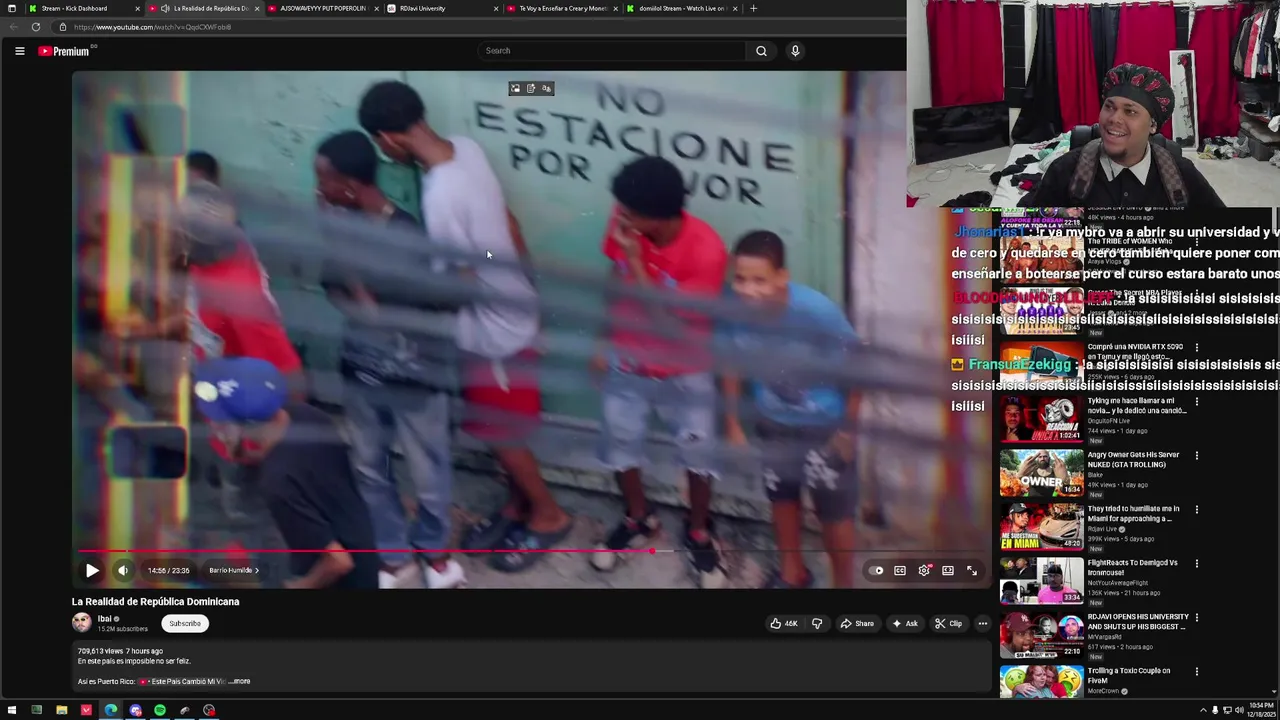Go to the YouTube Premium home logo

tap(65, 51)
